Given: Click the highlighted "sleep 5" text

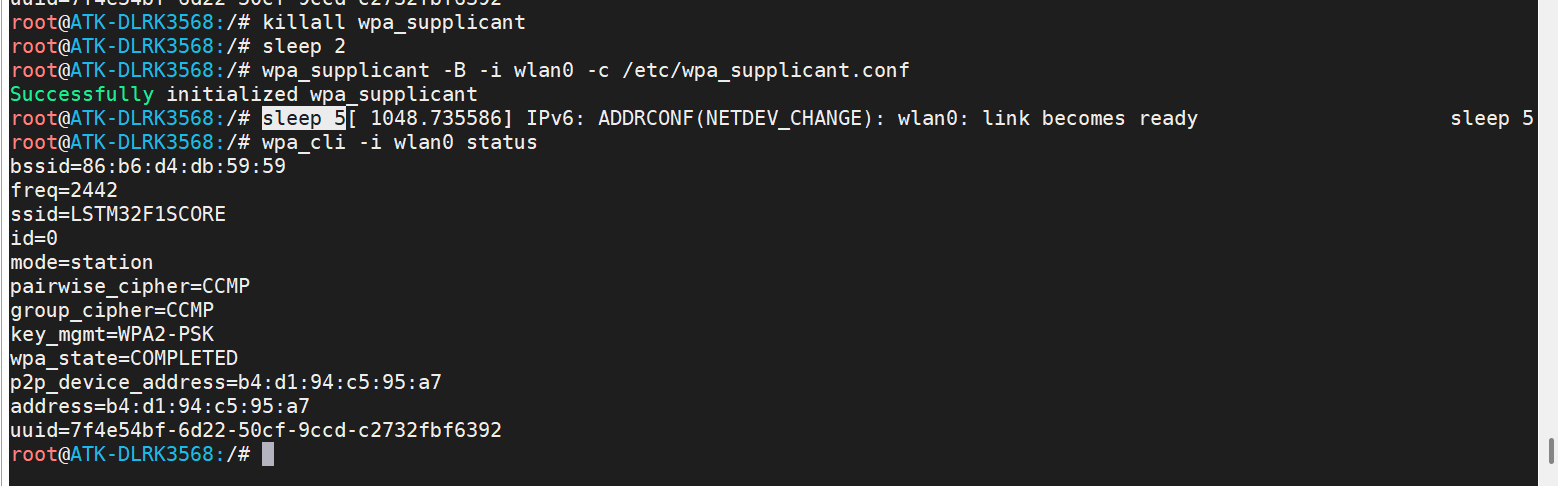Looking at the screenshot, I should click(x=304, y=119).
